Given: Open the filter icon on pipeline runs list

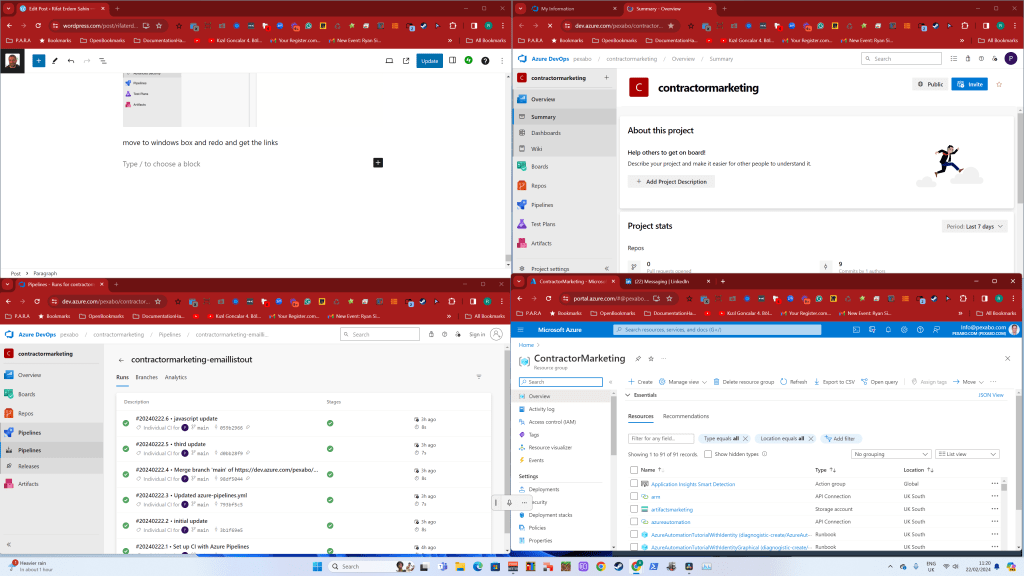Looking at the screenshot, I should pyautogui.click(x=479, y=377).
